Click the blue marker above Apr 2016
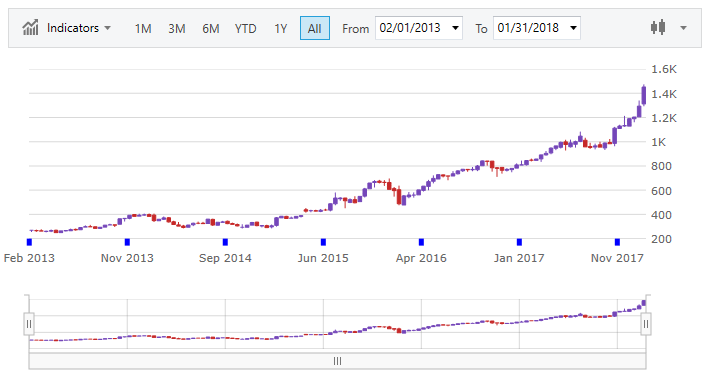The height and width of the screenshot is (379, 707). [421, 242]
